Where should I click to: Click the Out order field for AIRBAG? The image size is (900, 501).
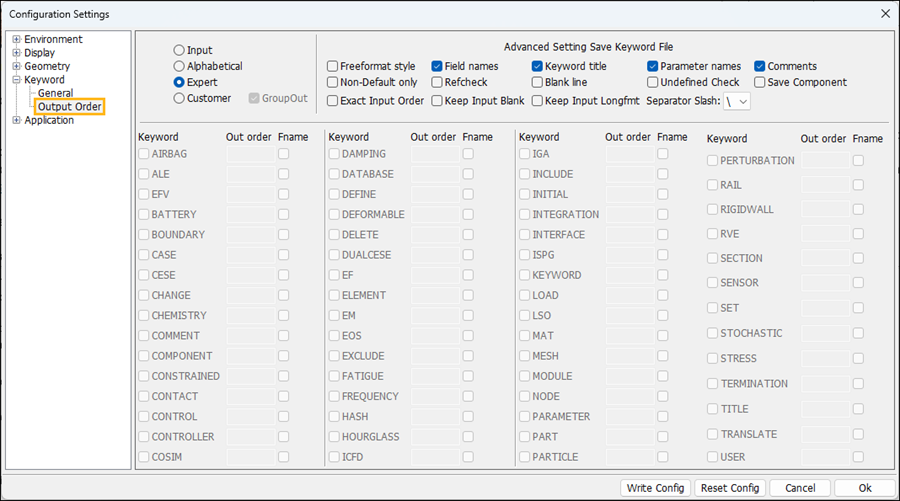click(x=249, y=154)
